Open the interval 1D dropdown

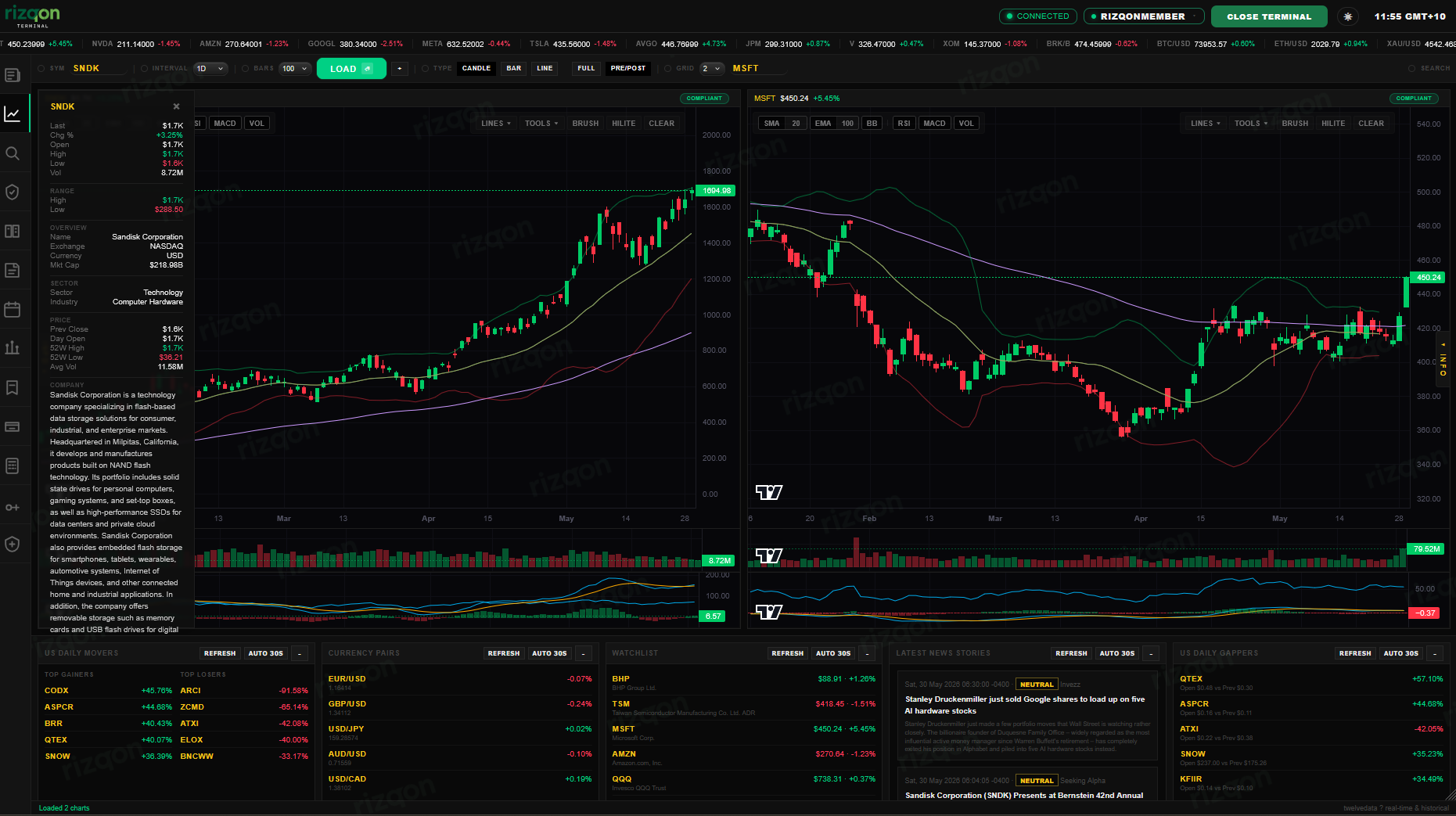click(210, 69)
